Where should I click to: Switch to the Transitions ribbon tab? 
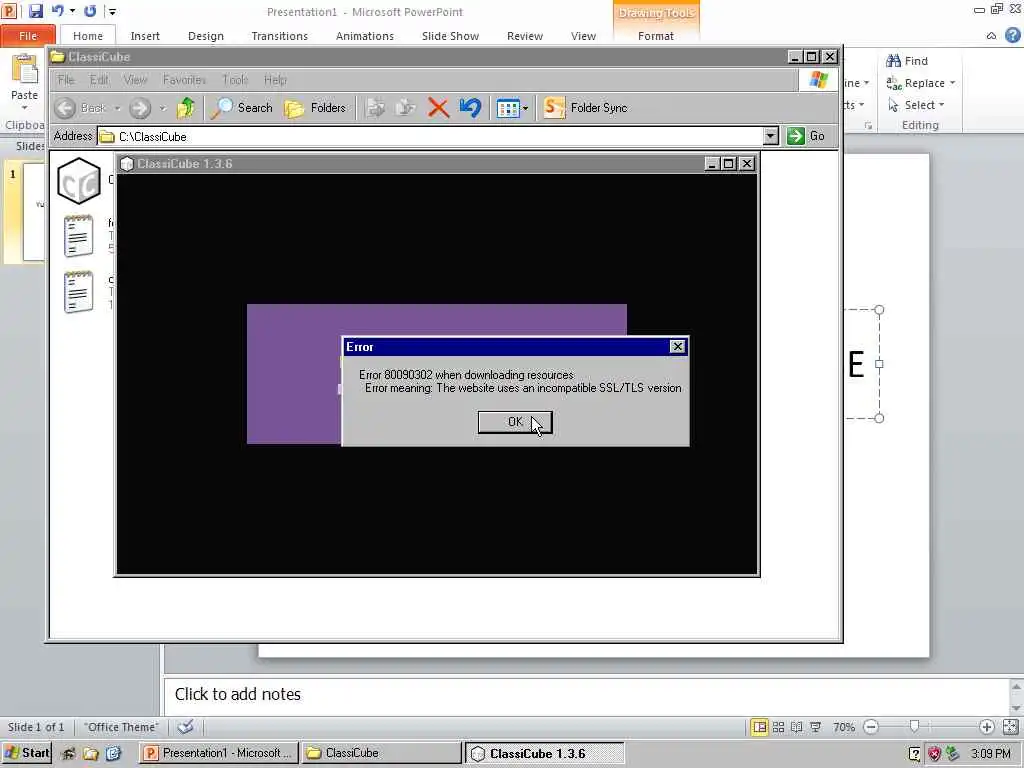click(x=280, y=36)
